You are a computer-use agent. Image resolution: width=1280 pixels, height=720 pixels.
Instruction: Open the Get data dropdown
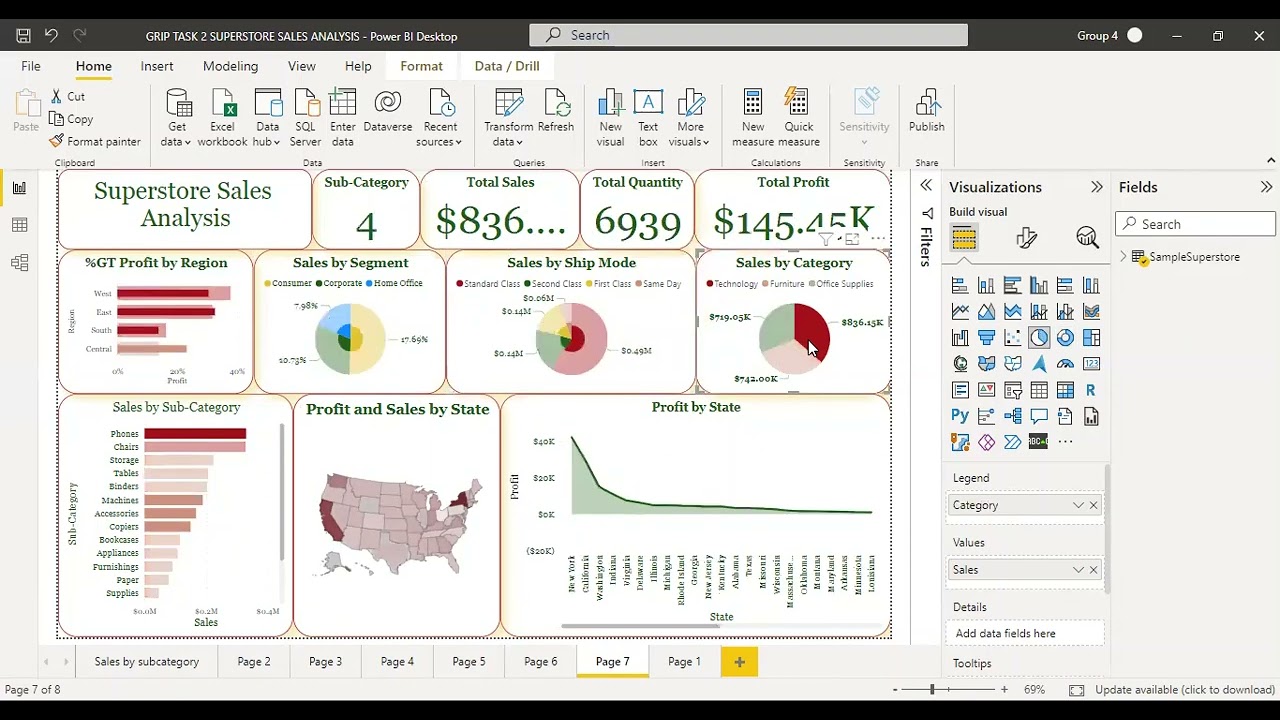coord(177,119)
